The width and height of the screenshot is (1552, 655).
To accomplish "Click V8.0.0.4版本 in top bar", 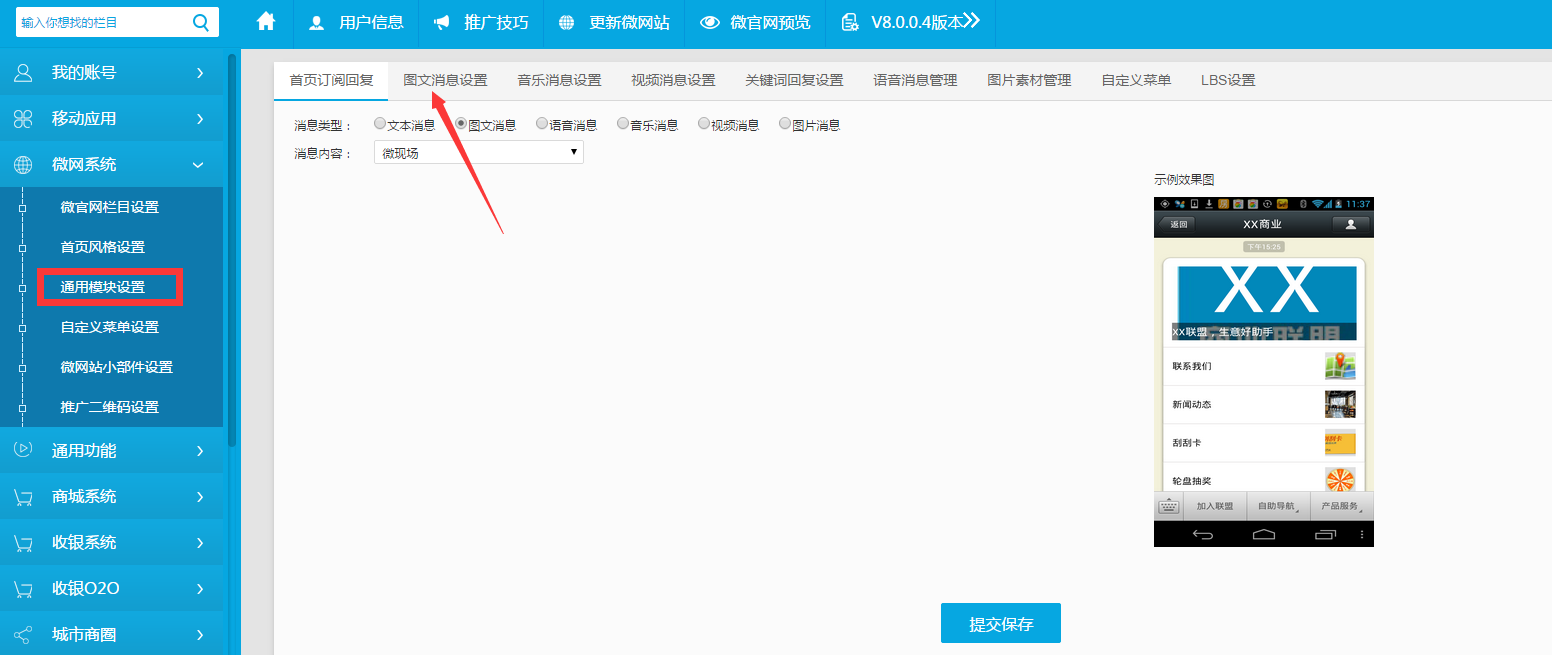I will 910,22.
